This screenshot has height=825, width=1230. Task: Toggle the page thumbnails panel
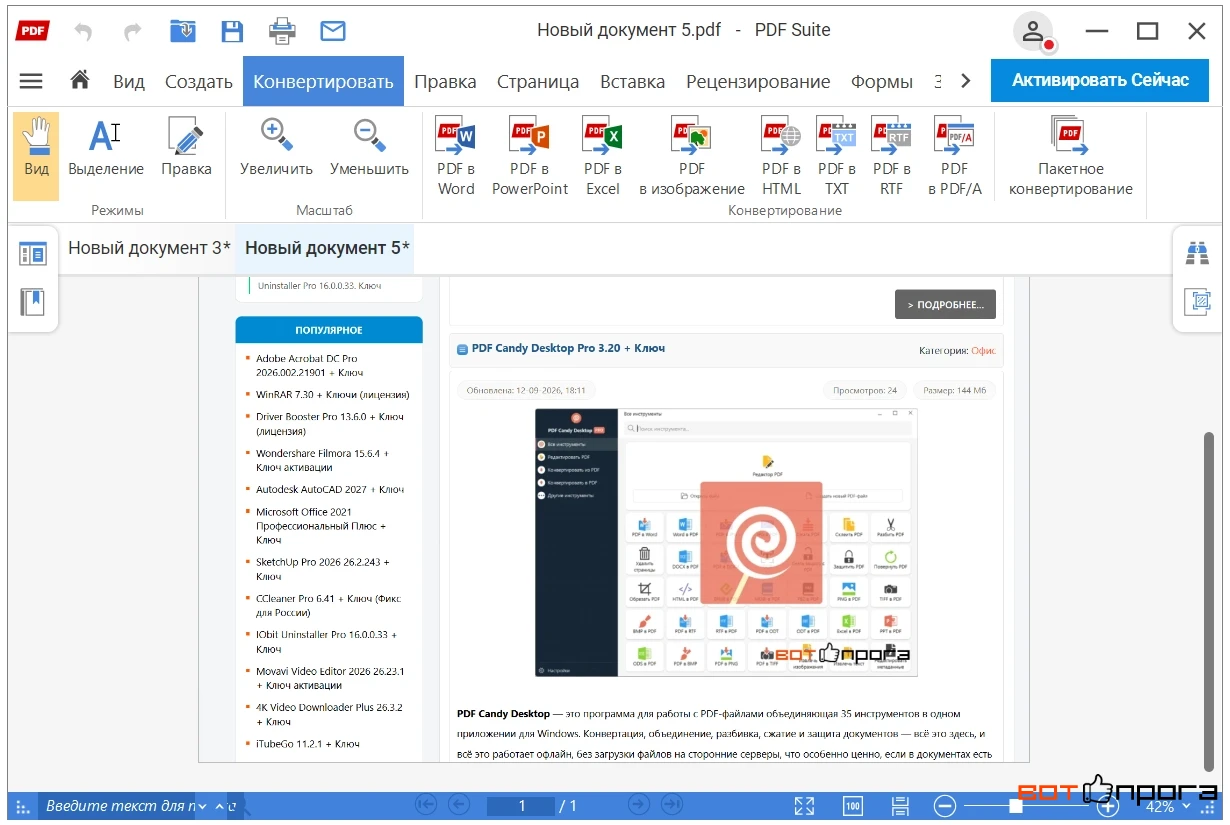[x=32, y=254]
